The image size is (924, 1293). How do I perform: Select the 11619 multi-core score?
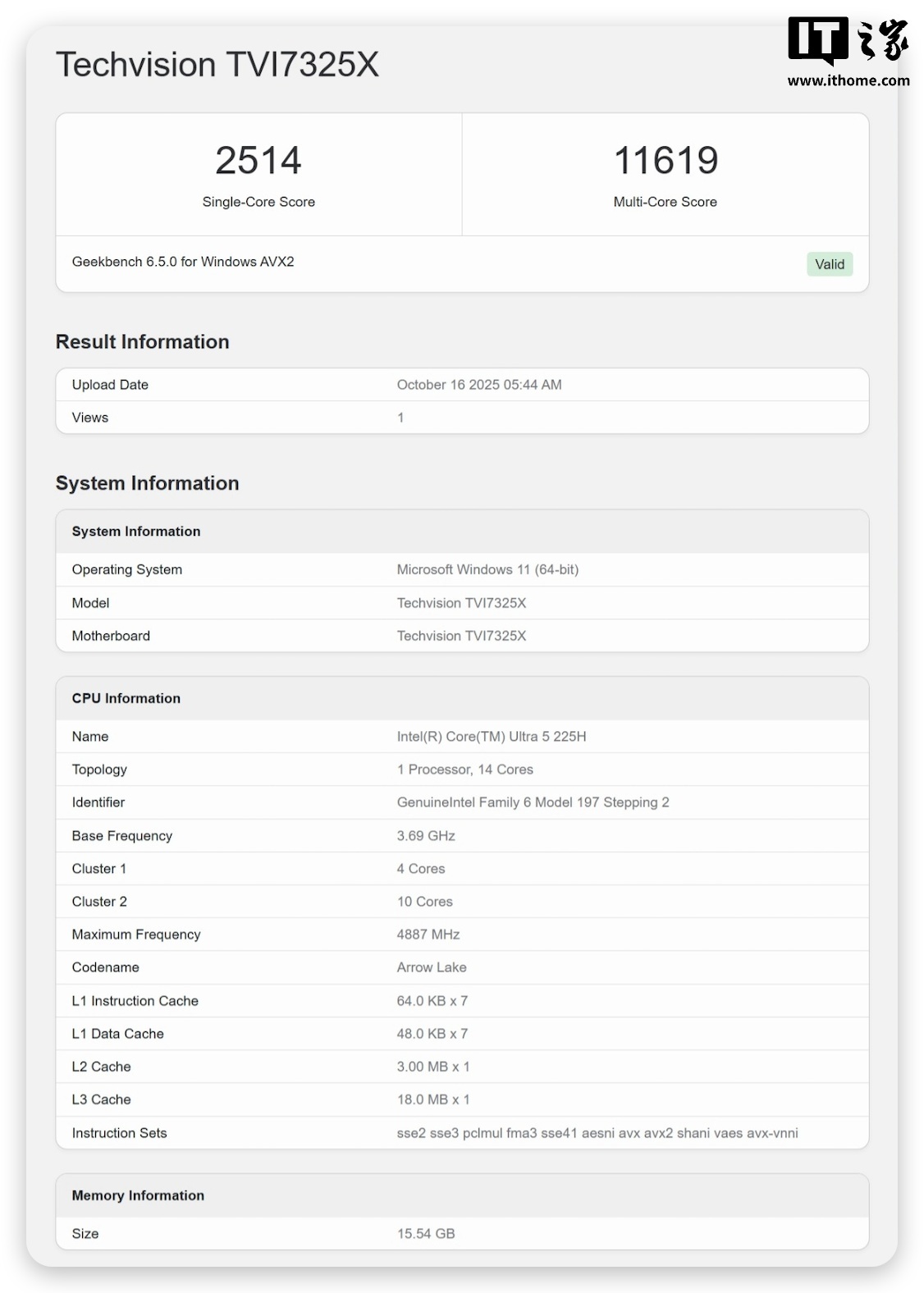tap(665, 161)
